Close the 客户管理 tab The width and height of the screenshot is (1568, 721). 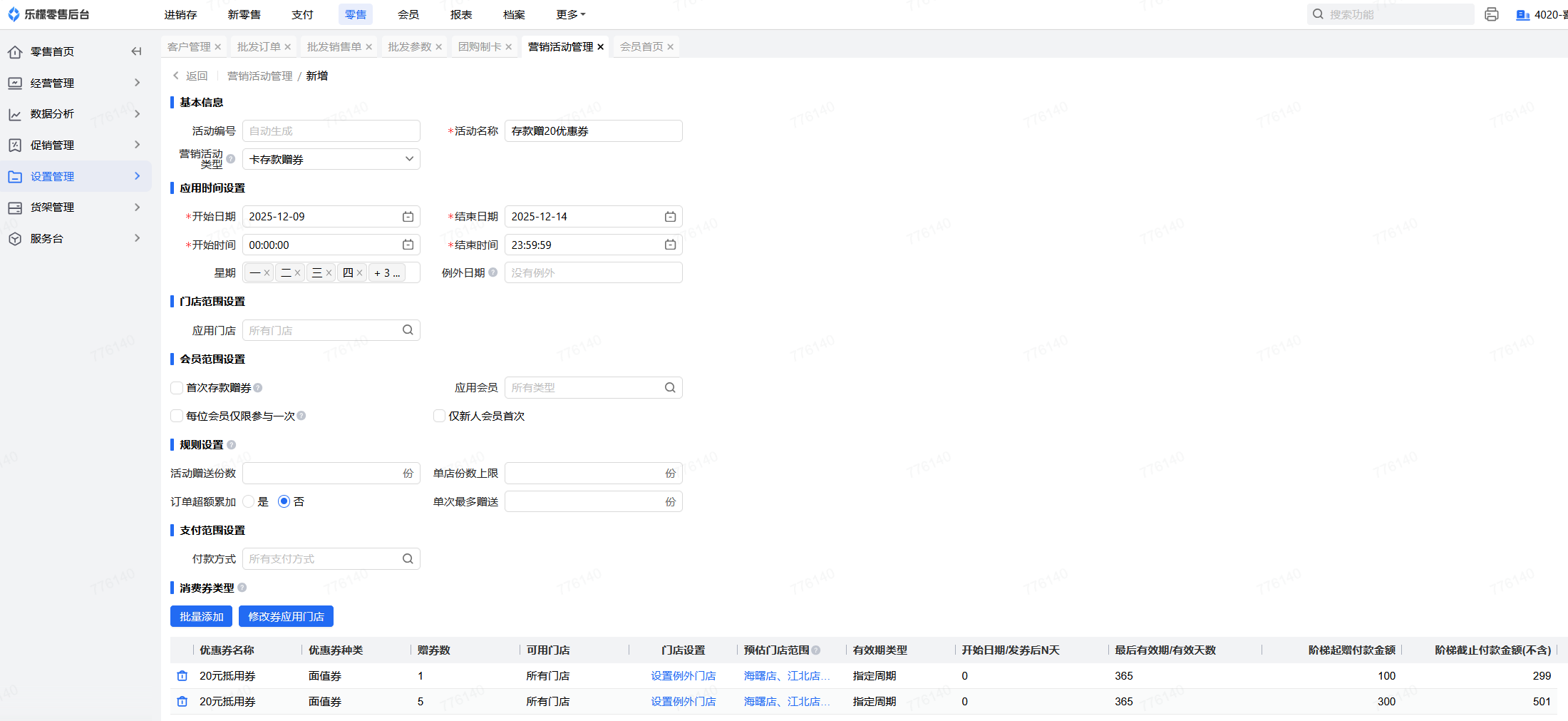pyautogui.click(x=218, y=47)
